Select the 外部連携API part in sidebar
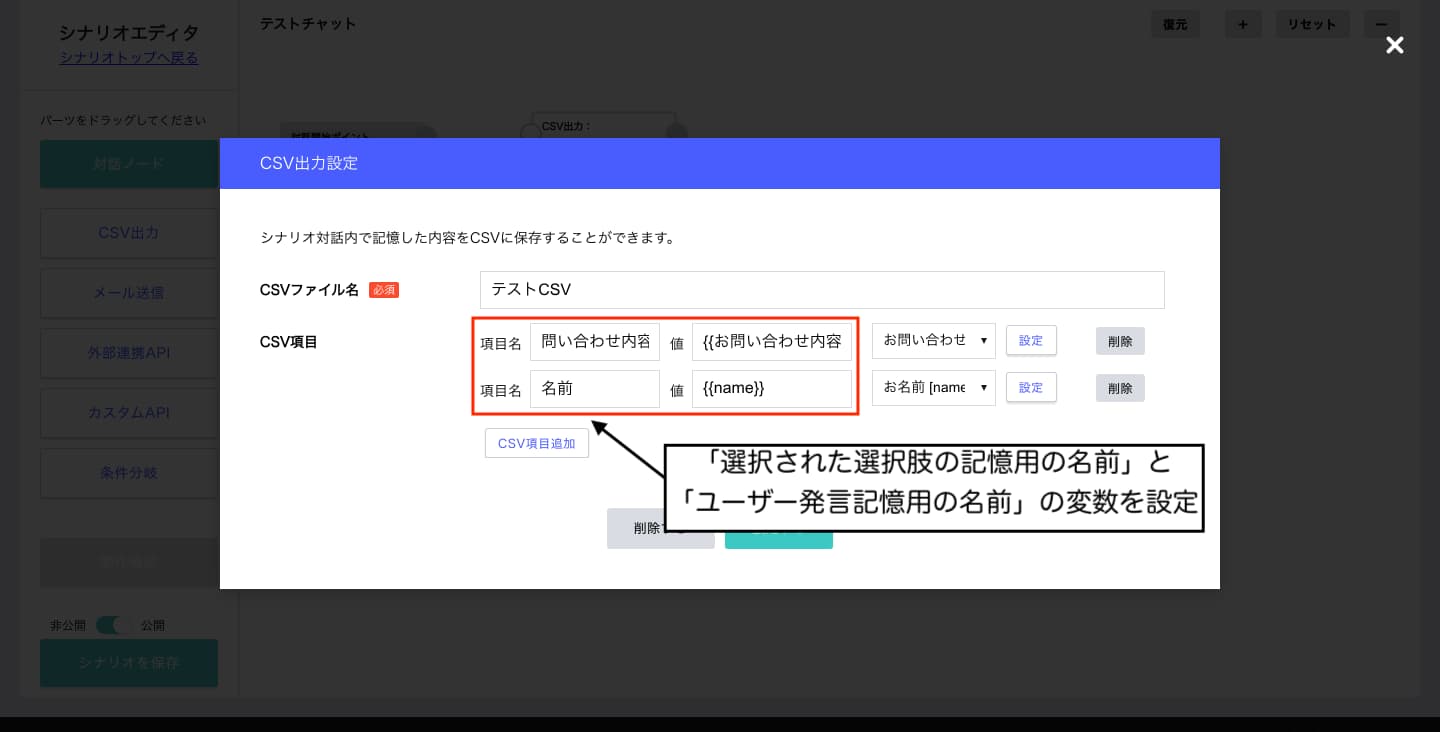 (x=129, y=353)
